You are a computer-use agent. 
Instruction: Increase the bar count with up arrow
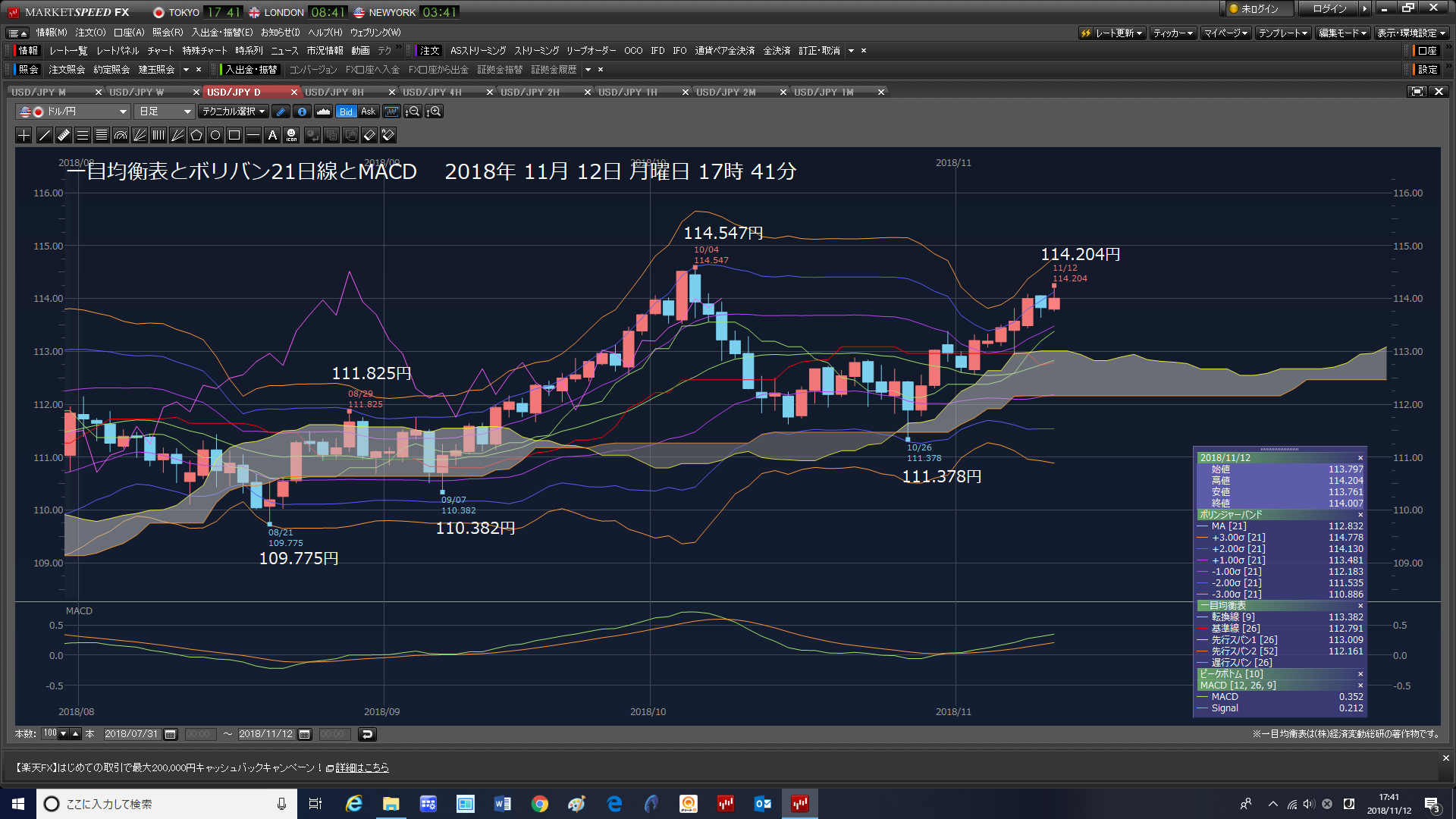point(76,734)
